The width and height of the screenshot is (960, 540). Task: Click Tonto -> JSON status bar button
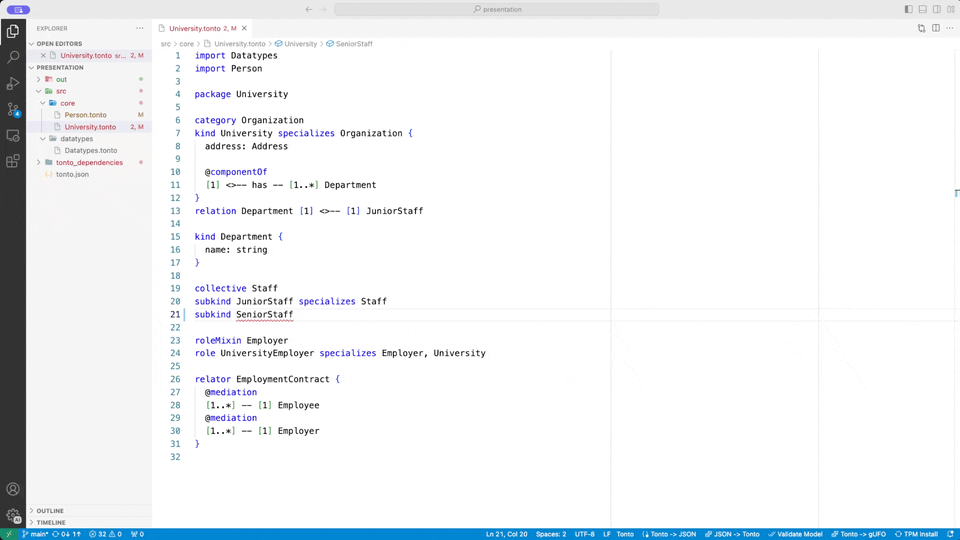pyautogui.click(x=669, y=534)
